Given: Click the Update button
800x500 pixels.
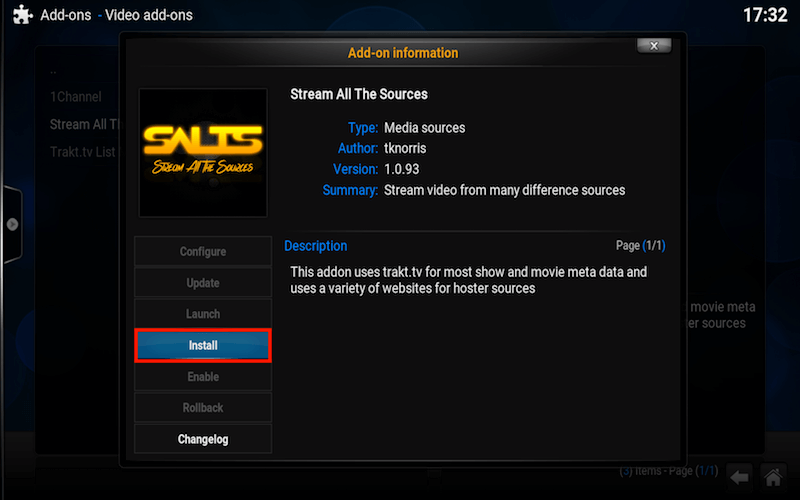Looking at the screenshot, I should (203, 283).
